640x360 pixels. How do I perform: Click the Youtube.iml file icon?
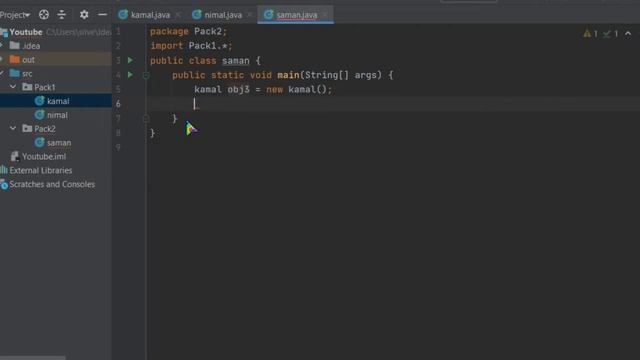pos(15,156)
